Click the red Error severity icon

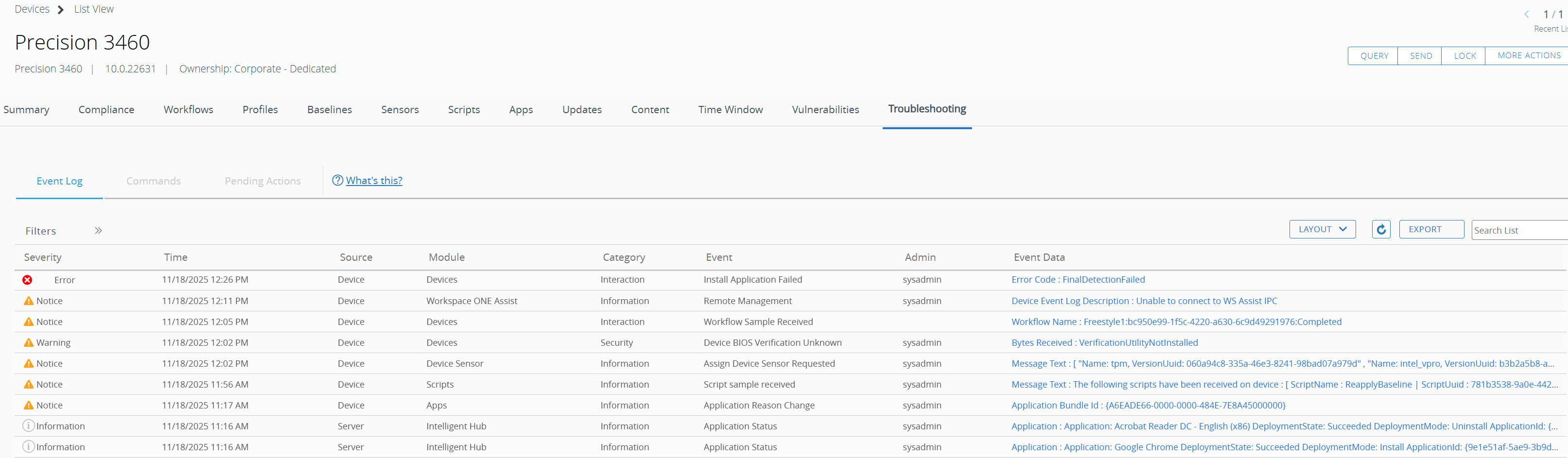tap(27, 280)
